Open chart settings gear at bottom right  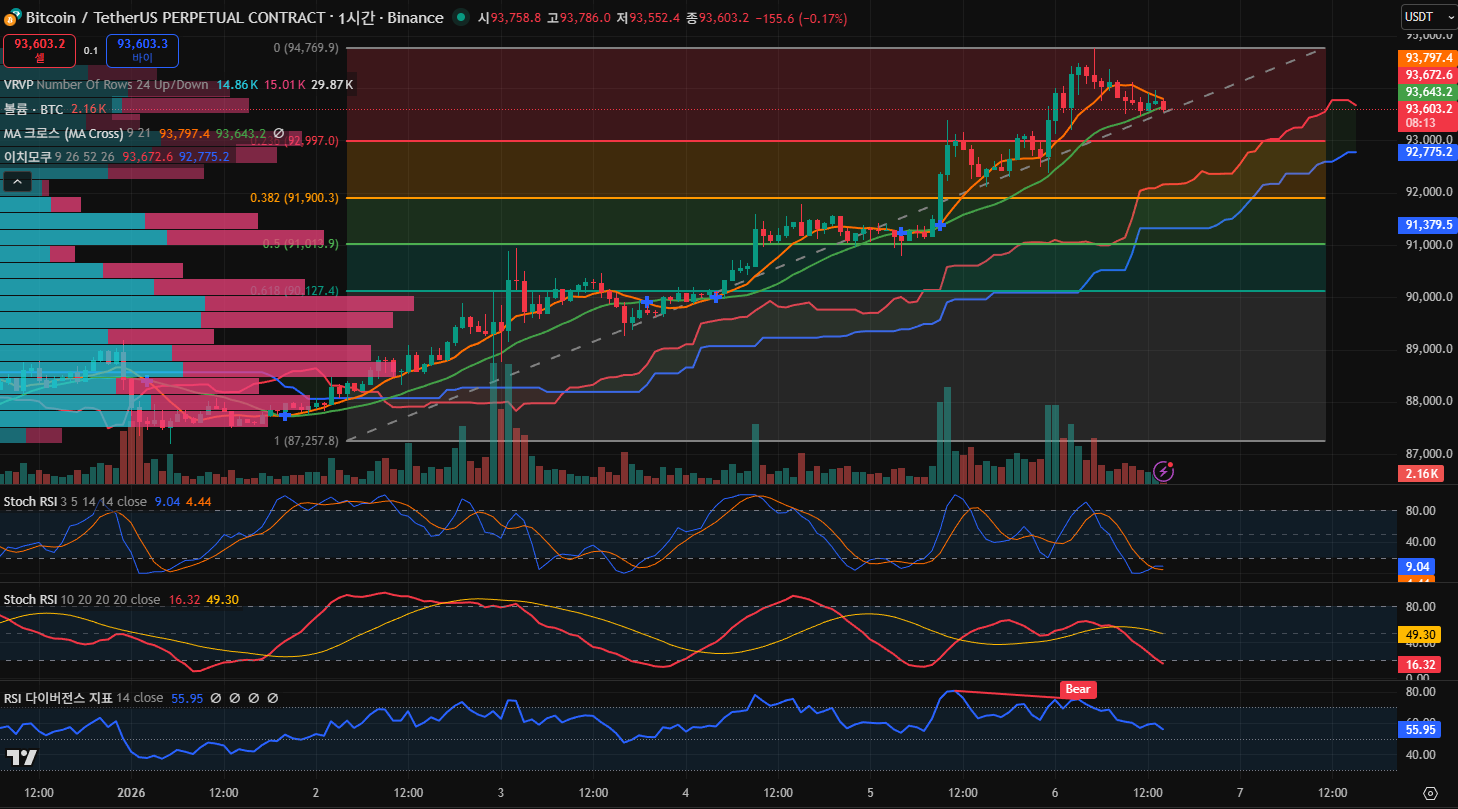click(x=1430, y=793)
